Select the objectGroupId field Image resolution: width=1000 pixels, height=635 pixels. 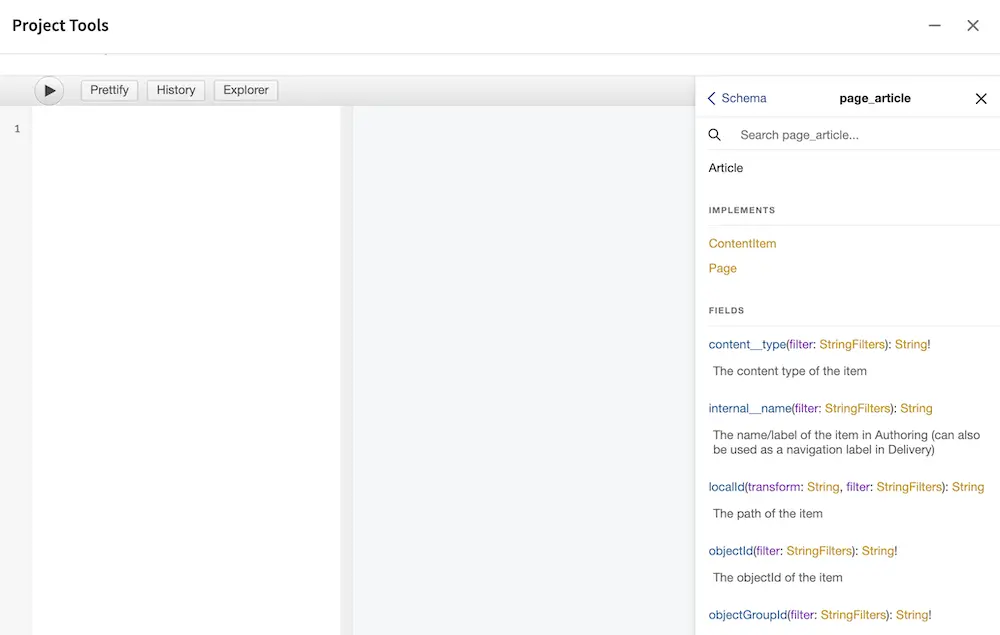click(x=747, y=615)
